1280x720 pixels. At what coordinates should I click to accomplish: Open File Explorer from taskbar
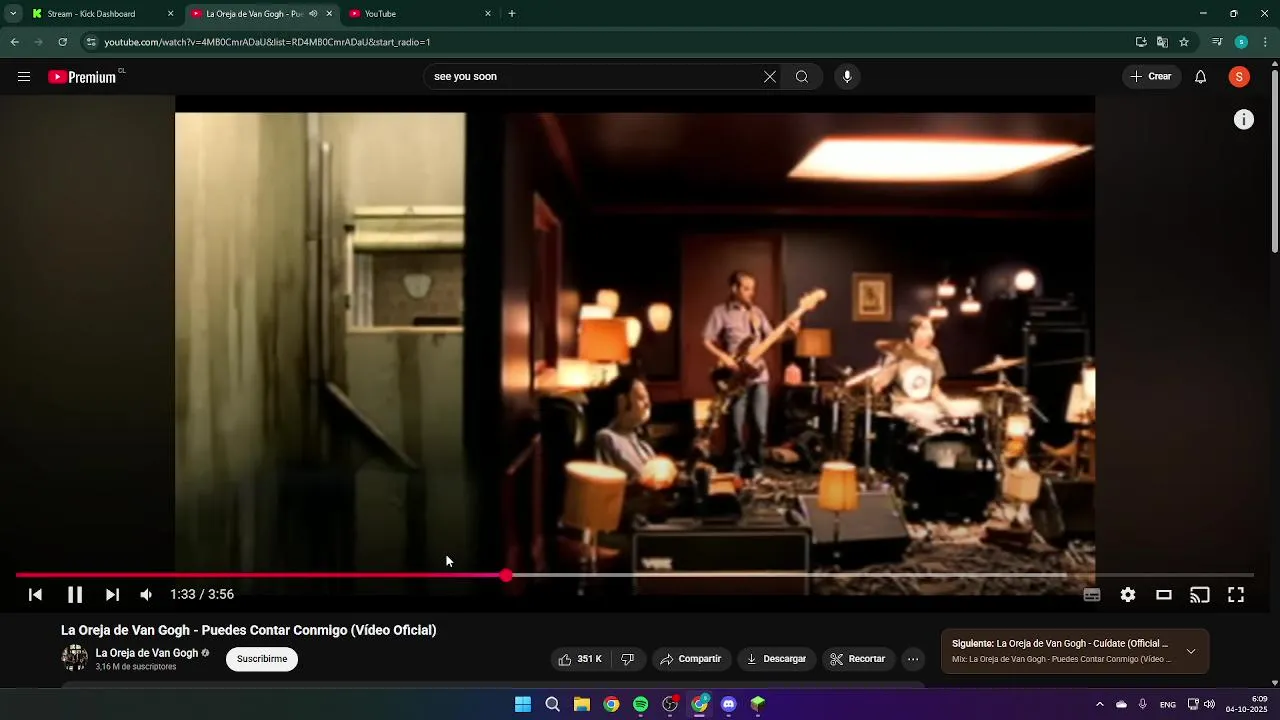click(582, 704)
